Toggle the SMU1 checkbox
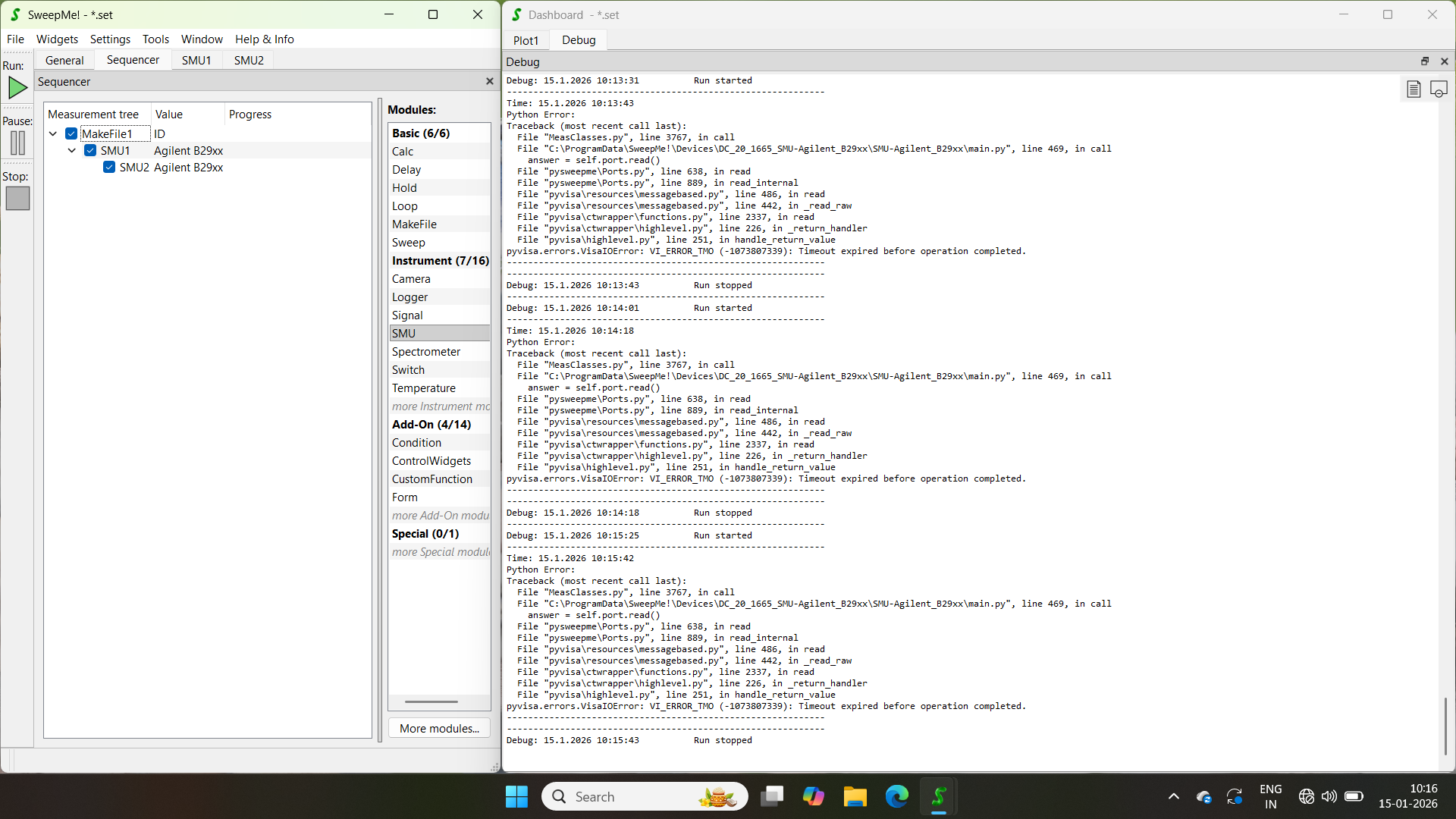The image size is (1456, 819). (x=90, y=150)
